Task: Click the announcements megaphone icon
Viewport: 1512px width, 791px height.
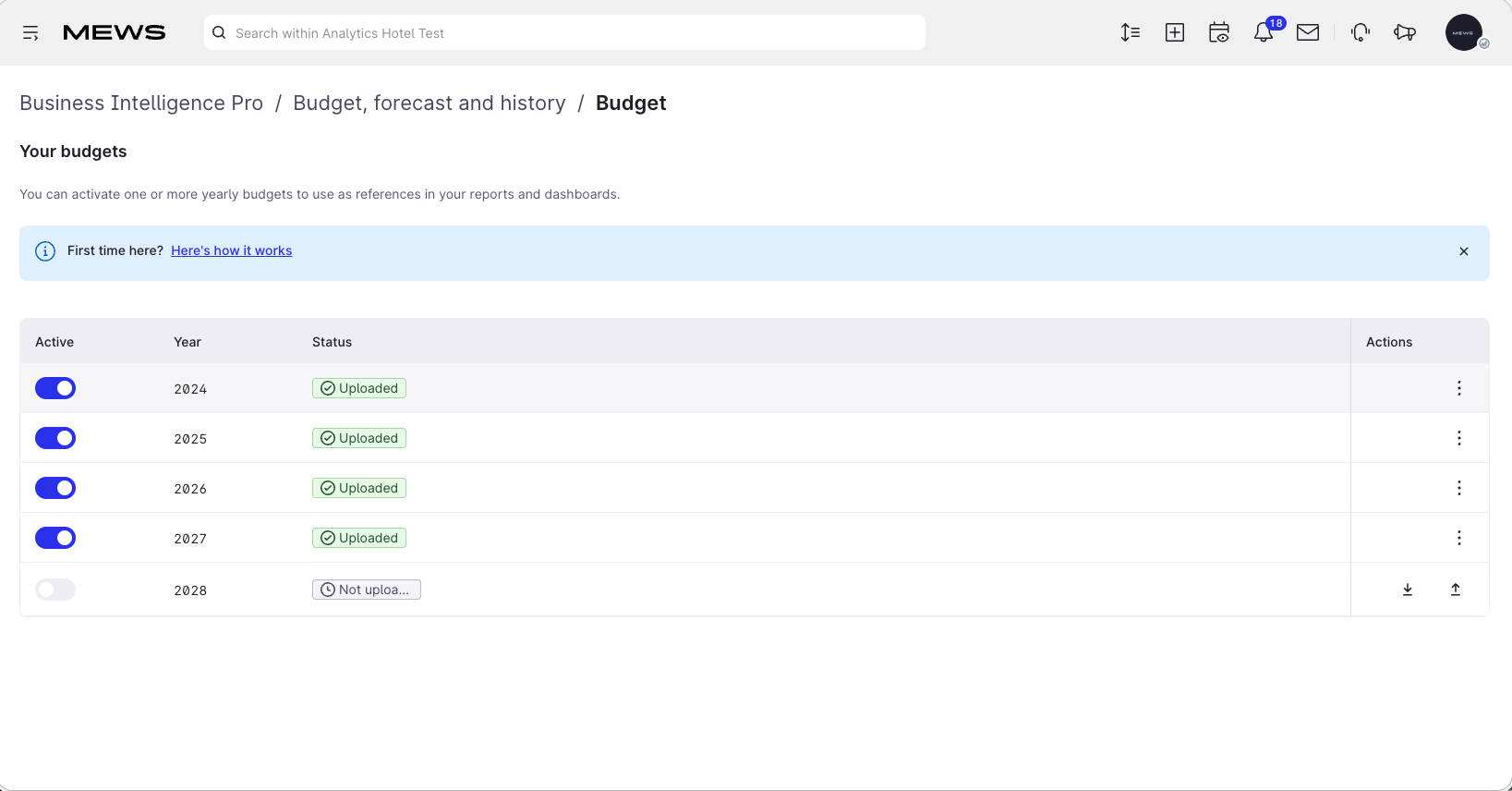Action: (x=1405, y=32)
